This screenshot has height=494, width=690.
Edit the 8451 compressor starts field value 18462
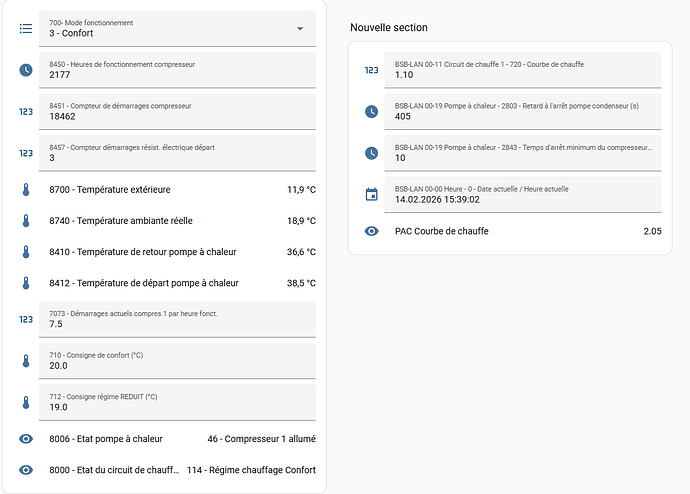point(177,112)
